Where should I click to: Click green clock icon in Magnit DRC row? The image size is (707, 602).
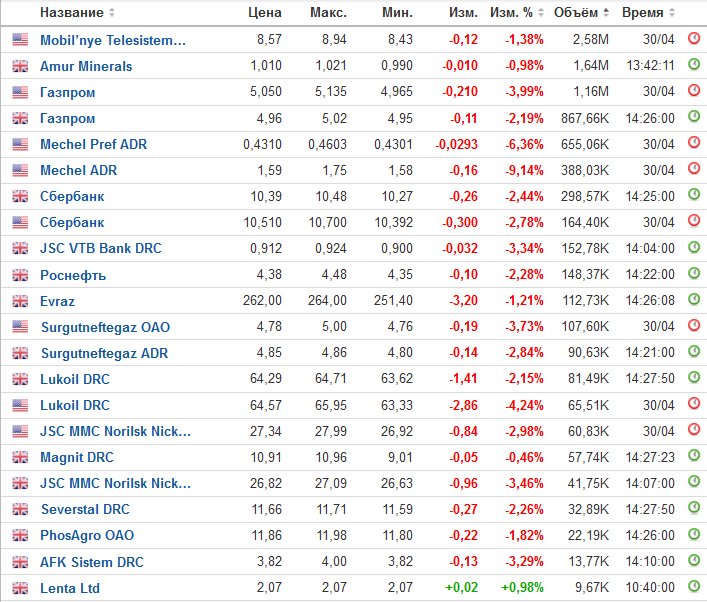click(694, 455)
